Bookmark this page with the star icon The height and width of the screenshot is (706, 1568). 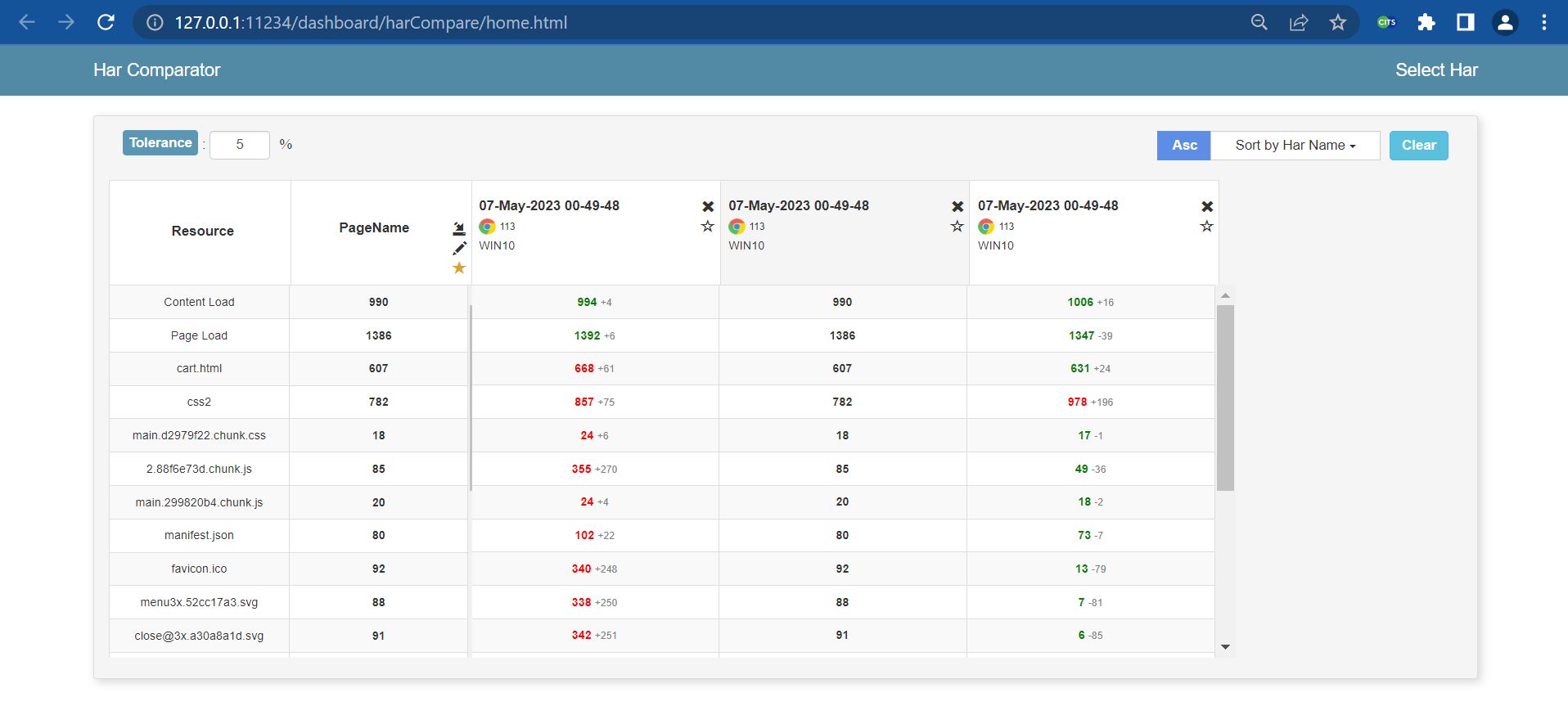click(x=1338, y=22)
